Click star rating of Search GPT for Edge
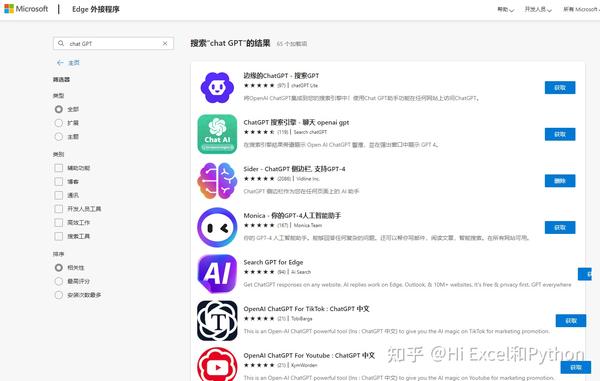The image size is (600, 381). tap(259, 272)
